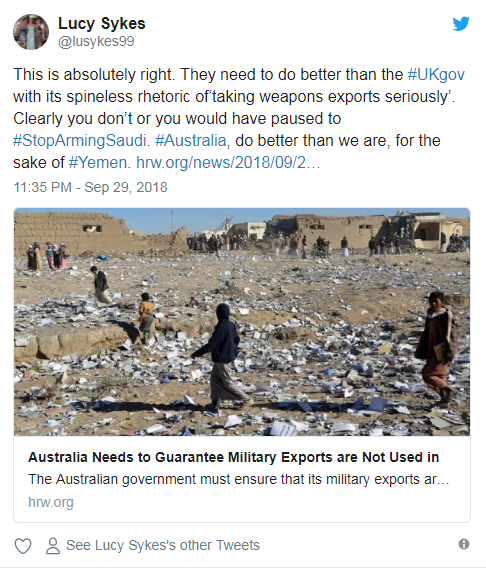Click the article description about Australian government
Screen dimensions: 486x569
(x=239, y=479)
